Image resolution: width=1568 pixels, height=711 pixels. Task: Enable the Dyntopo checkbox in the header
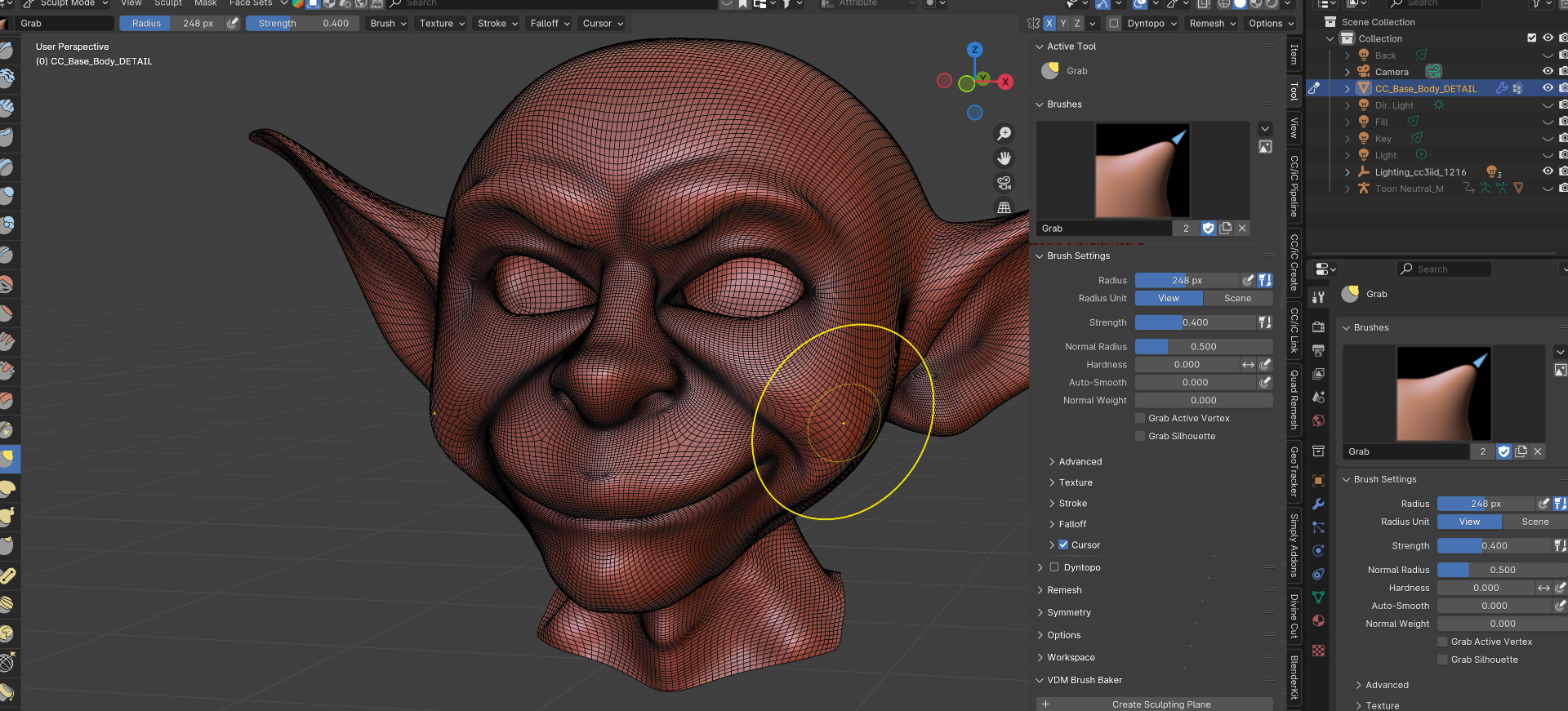pyautogui.click(x=1113, y=24)
